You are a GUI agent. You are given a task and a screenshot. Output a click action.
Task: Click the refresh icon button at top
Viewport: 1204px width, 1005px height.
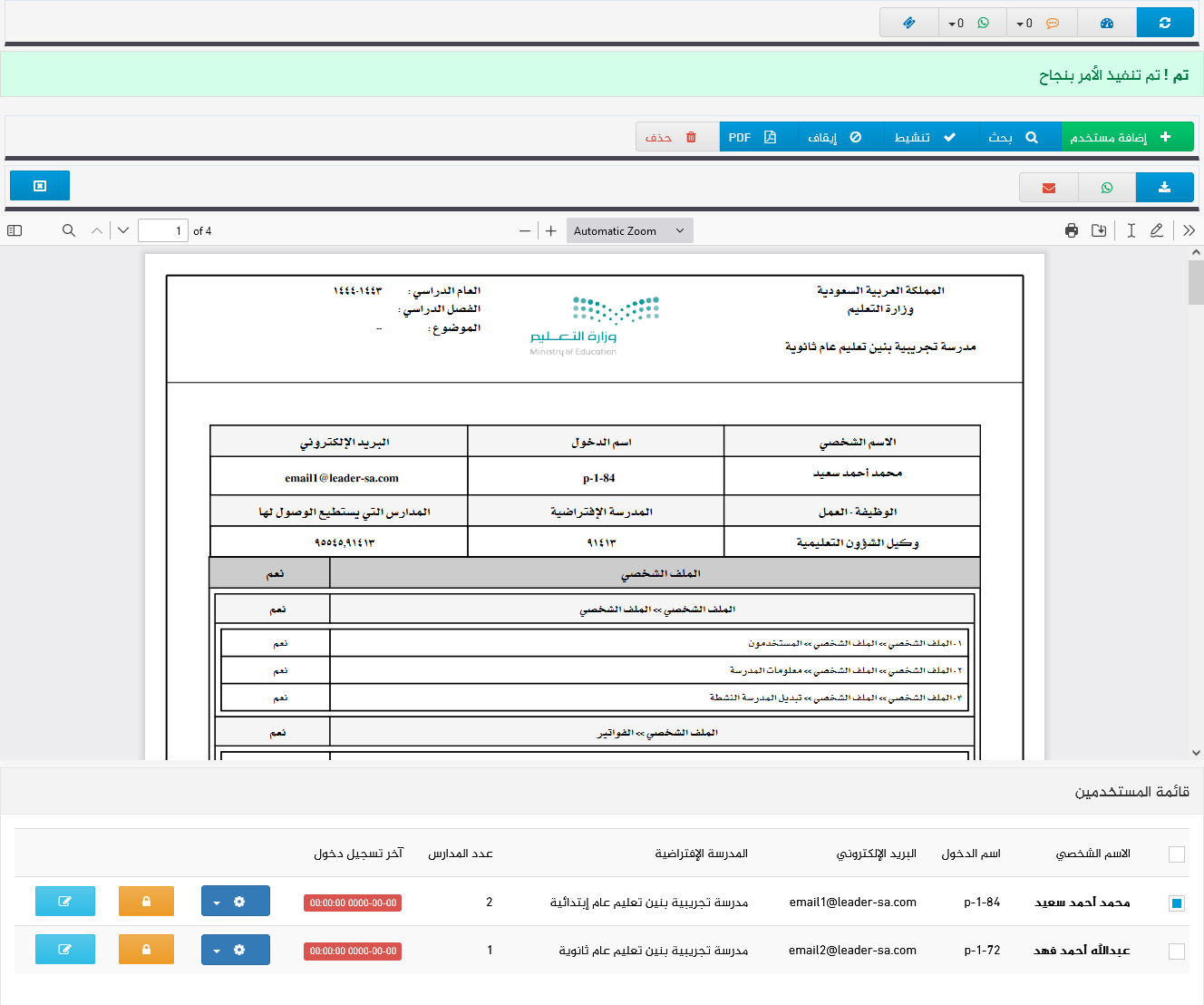[x=1164, y=23]
